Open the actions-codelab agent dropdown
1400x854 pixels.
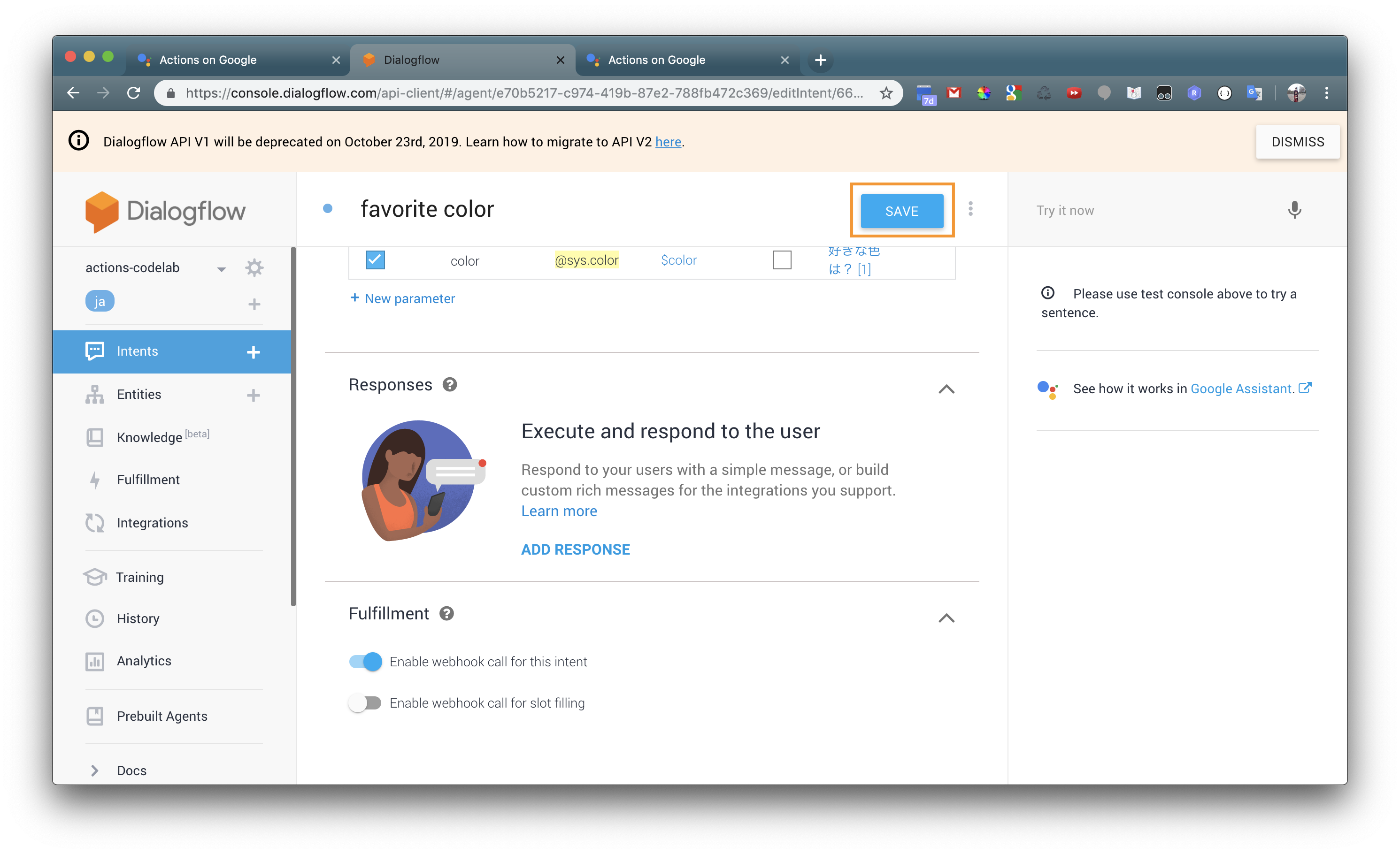point(221,269)
